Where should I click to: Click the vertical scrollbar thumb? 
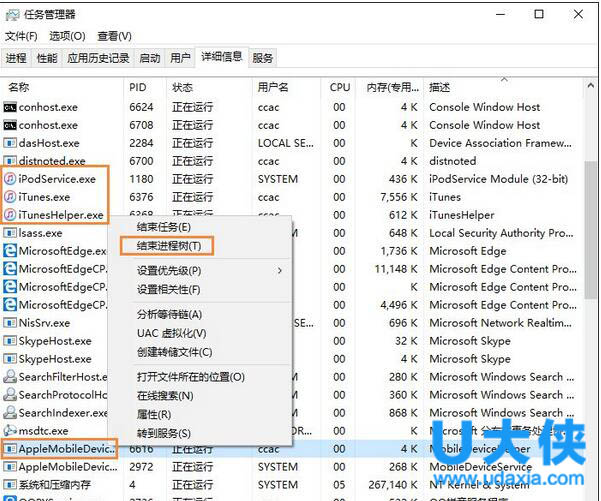591,229
